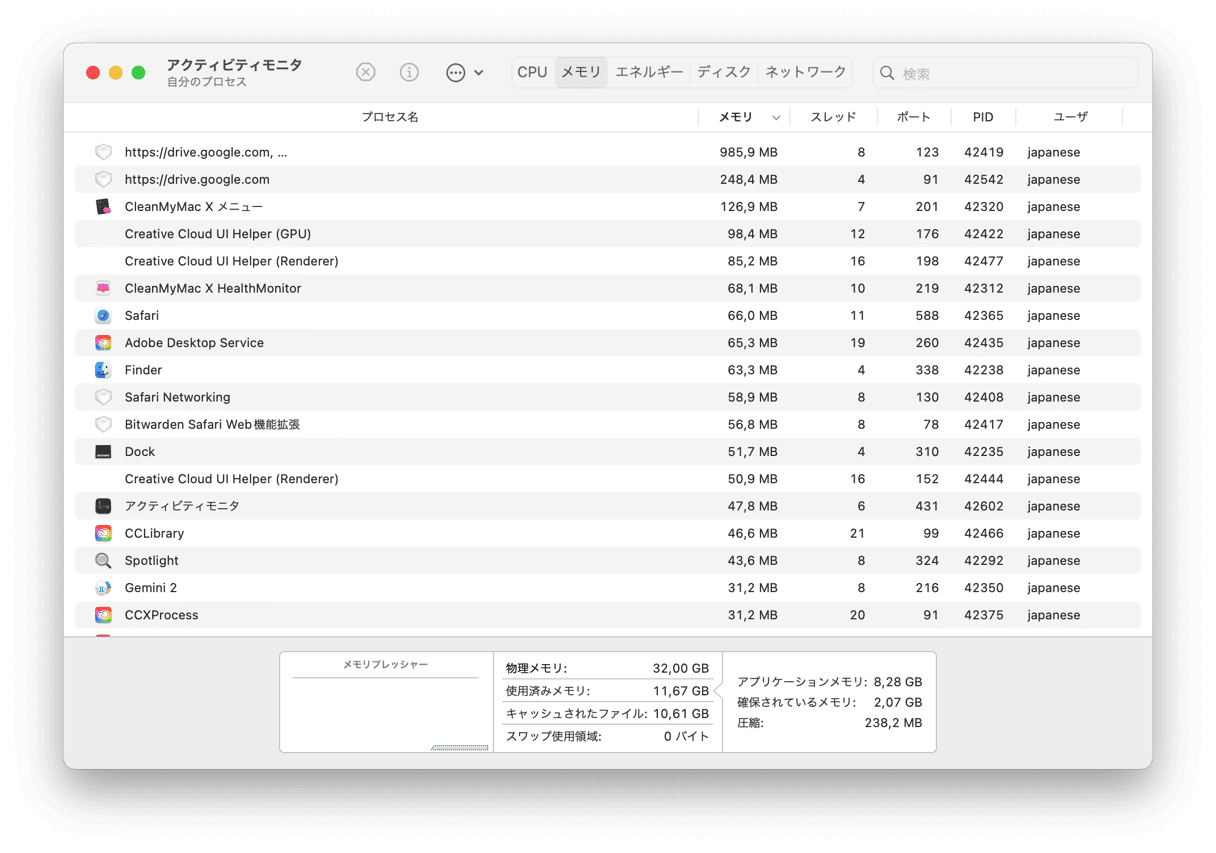
Task: Switch to the エネルギー tab
Action: (x=649, y=73)
